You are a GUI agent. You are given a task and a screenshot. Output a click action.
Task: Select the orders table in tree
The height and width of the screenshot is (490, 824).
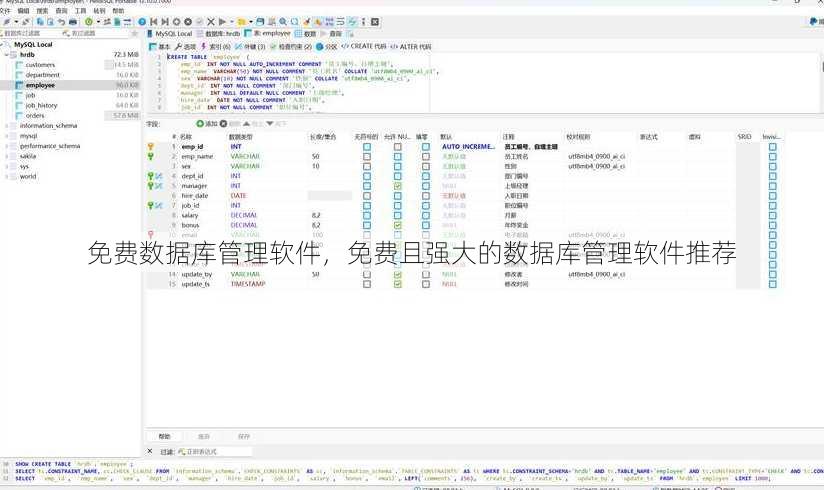35,116
